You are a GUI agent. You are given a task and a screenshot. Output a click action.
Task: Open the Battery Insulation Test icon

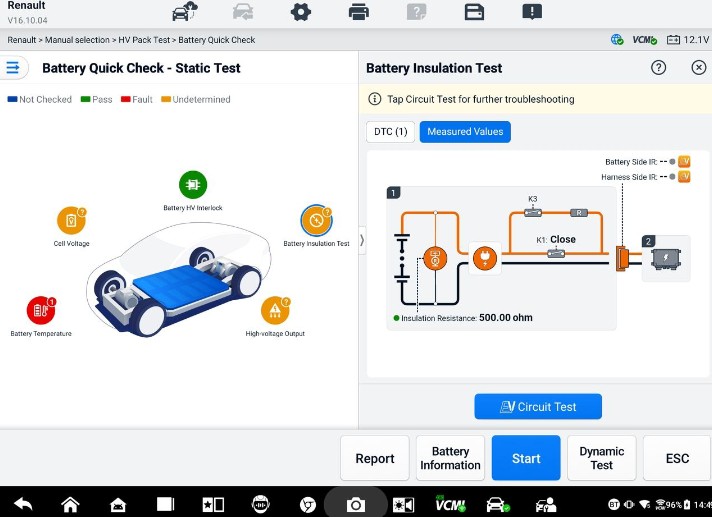(x=316, y=221)
